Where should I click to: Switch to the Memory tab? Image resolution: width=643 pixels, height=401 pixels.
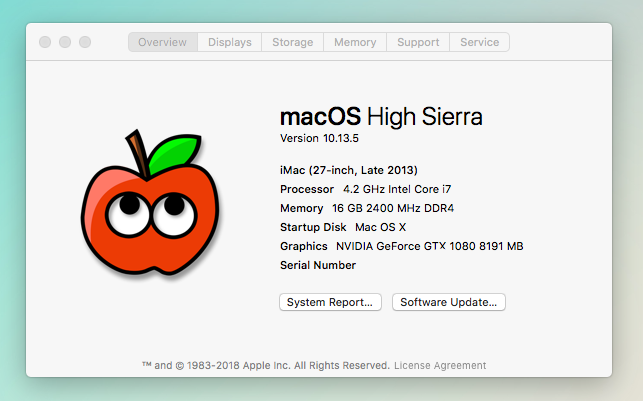(355, 42)
